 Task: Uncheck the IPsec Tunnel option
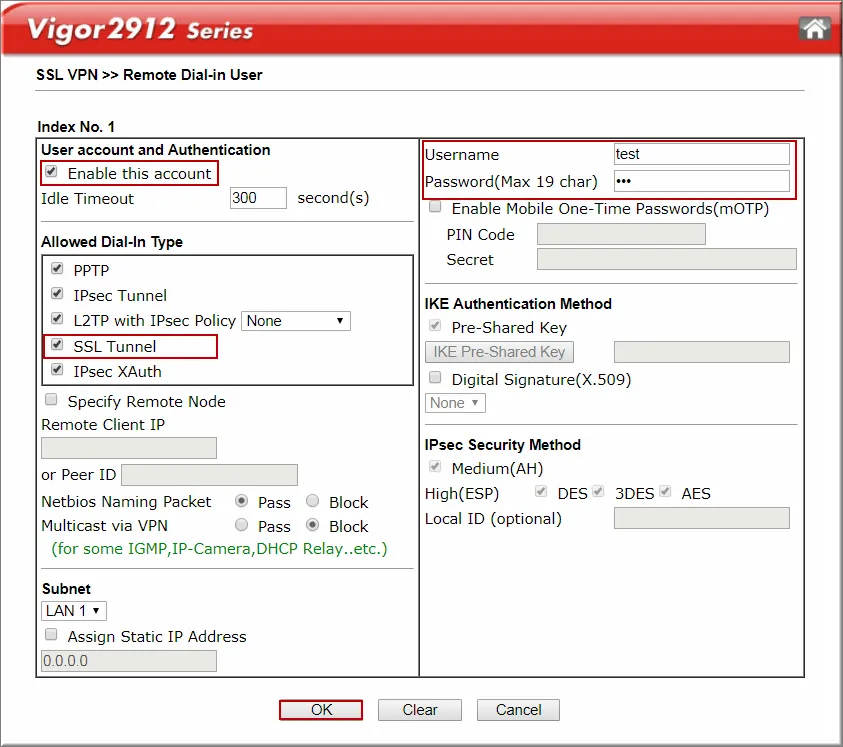coord(56,293)
